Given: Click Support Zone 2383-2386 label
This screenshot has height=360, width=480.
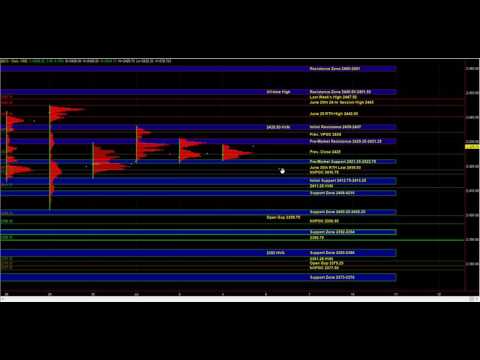Looking at the screenshot, I should 332,252.
